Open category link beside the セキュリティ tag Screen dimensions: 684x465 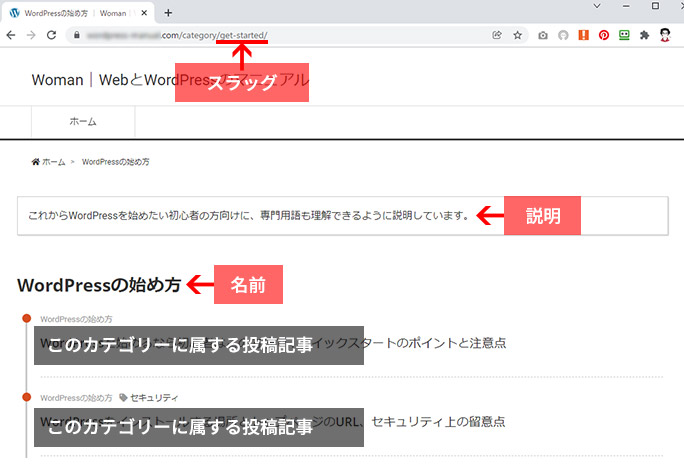point(76,398)
